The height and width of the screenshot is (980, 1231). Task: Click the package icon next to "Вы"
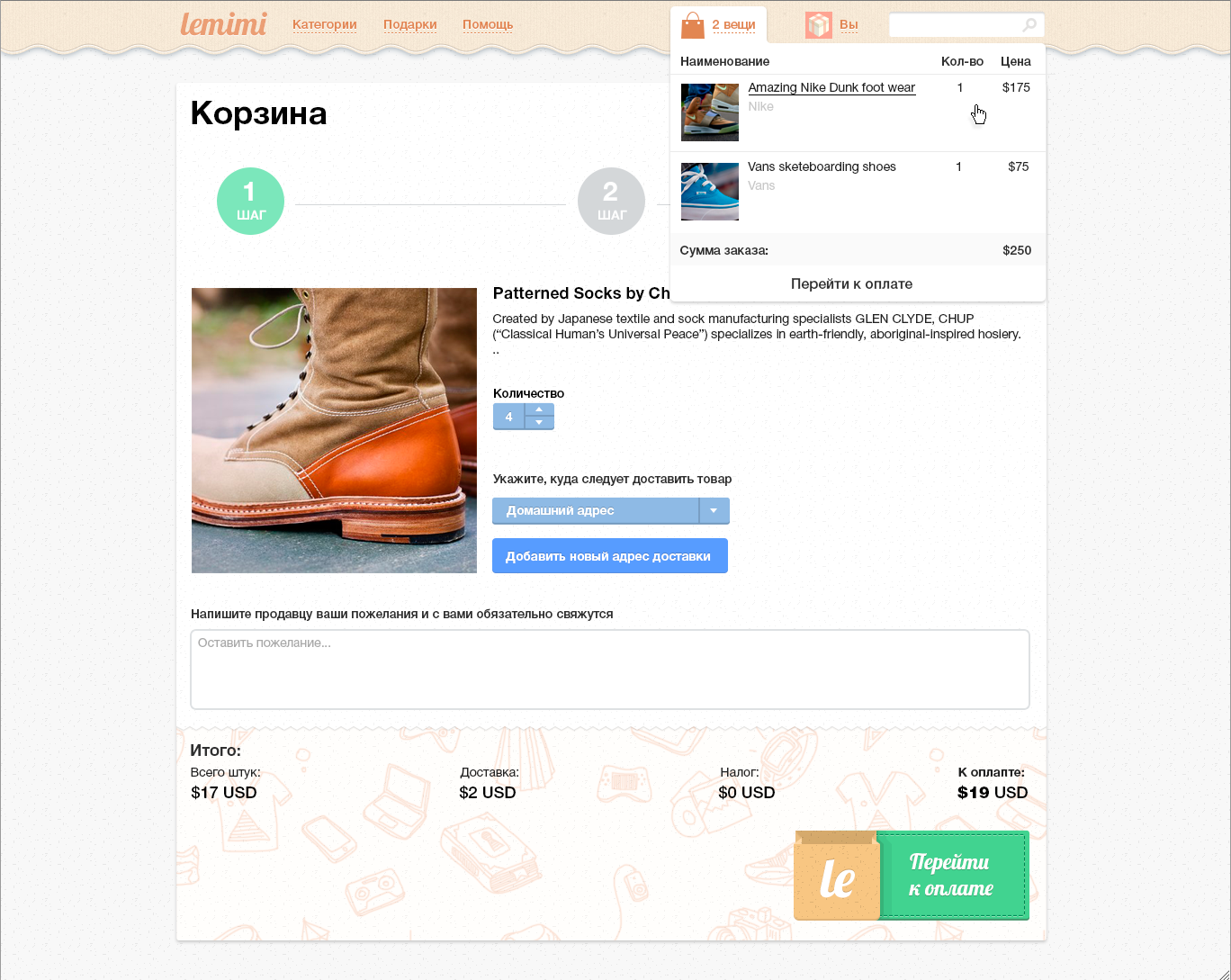(x=818, y=24)
